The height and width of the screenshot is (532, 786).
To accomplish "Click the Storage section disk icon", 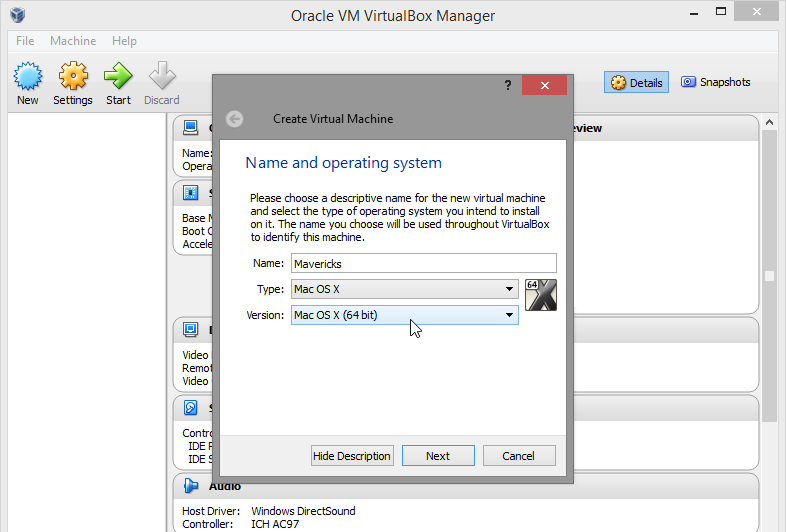I will pos(190,407).
